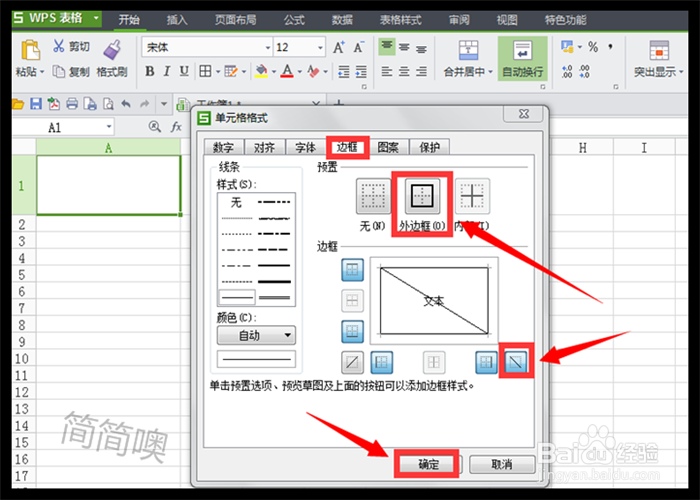Viewport: 700px width, 500px height.
Task: Select column header H
Action: (583, 147)
